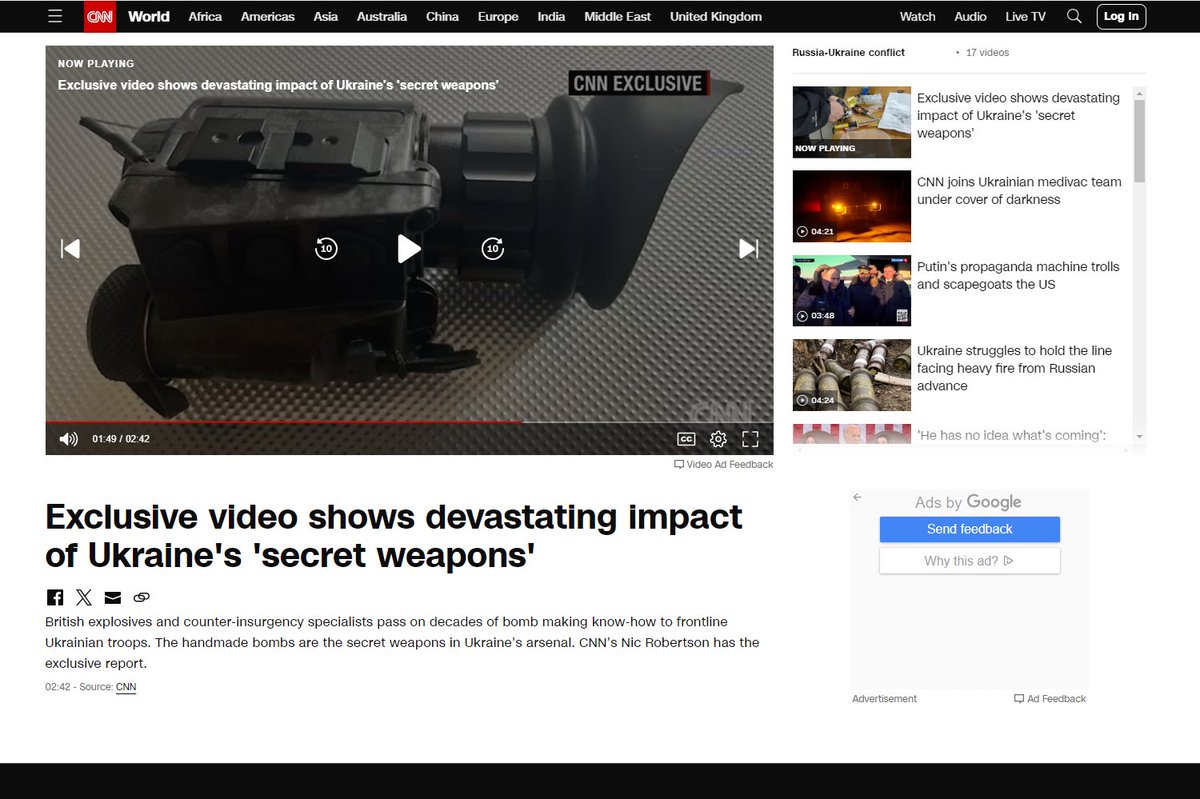Screen dimensions: 1200x799
Task: Click playlist scroll down arrow
Action: pyautogui.click(x=1139, y=437)
